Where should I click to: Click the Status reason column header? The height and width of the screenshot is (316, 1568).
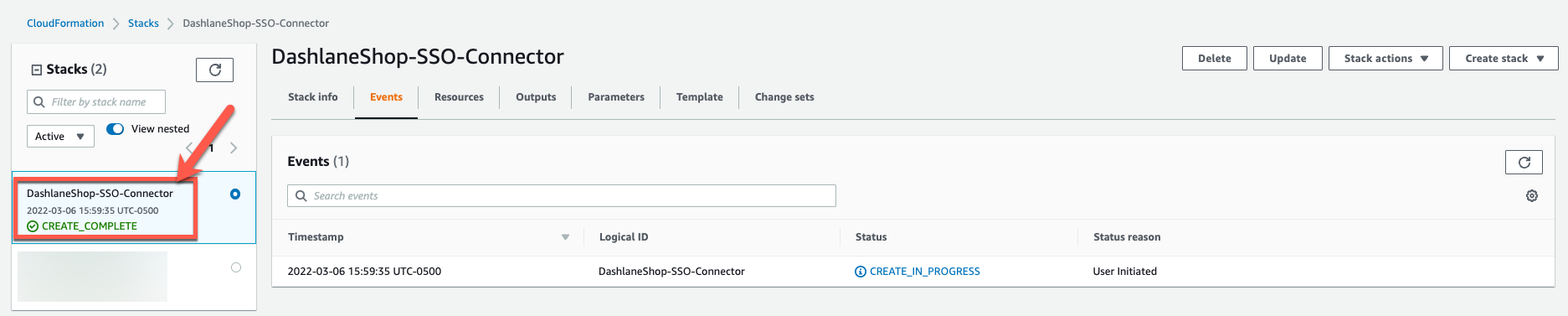click(x=1127, y=237)
